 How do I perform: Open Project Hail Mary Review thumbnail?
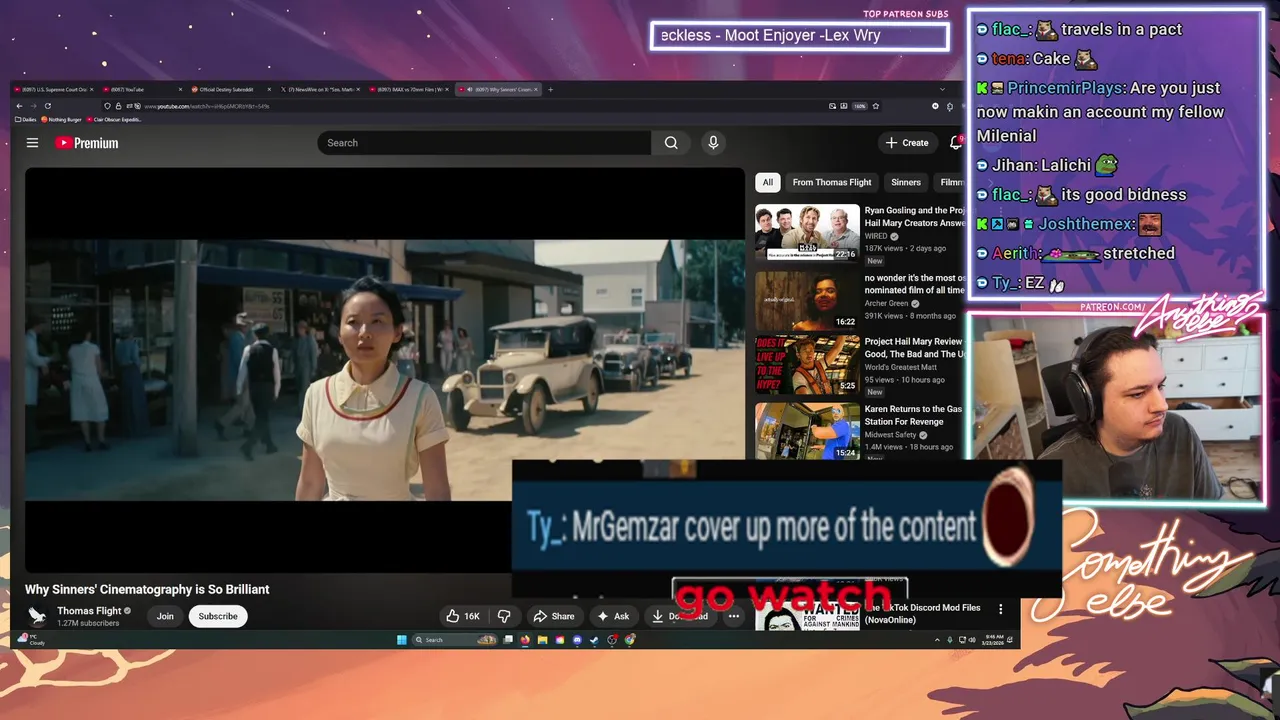(807, 365)
